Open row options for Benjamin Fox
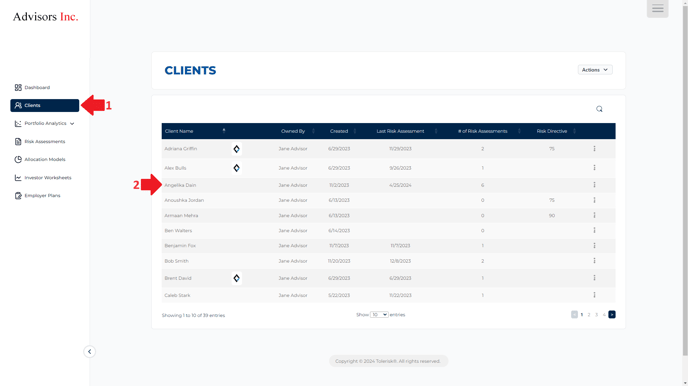The image size is (688, 386). (595, 246)
